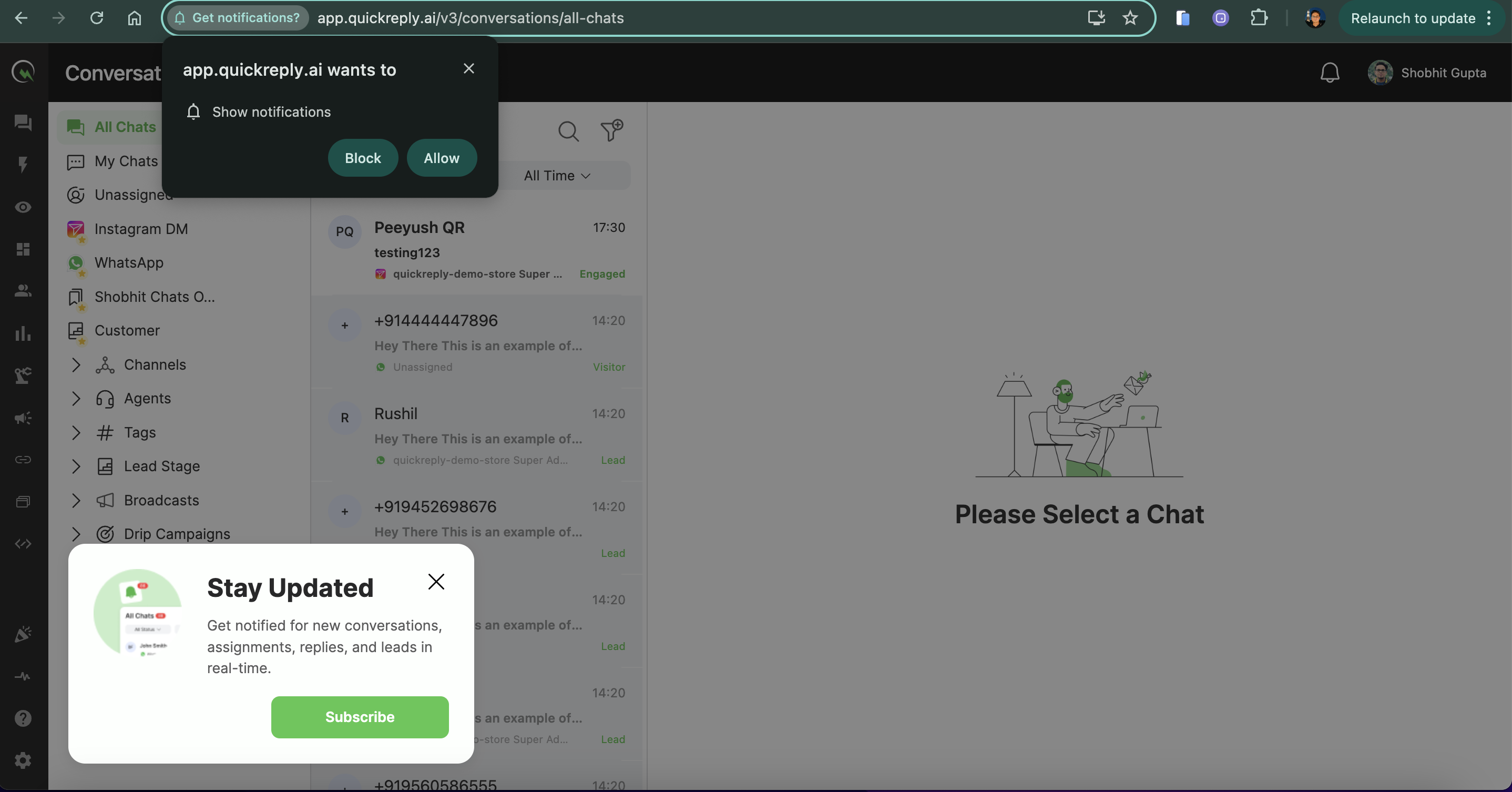Open the robot arm icon in left rail
Viewport: 1512px width, 792px height.
point(23,375)
